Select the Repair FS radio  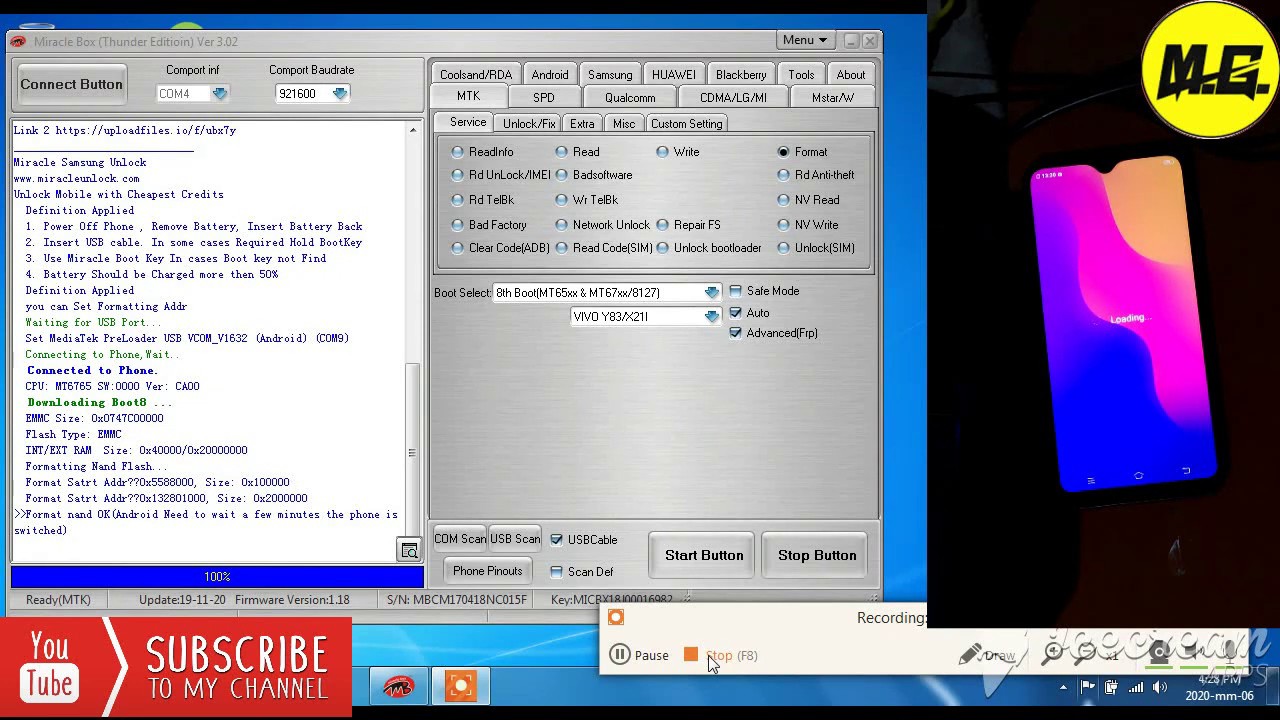click(663, 225)
